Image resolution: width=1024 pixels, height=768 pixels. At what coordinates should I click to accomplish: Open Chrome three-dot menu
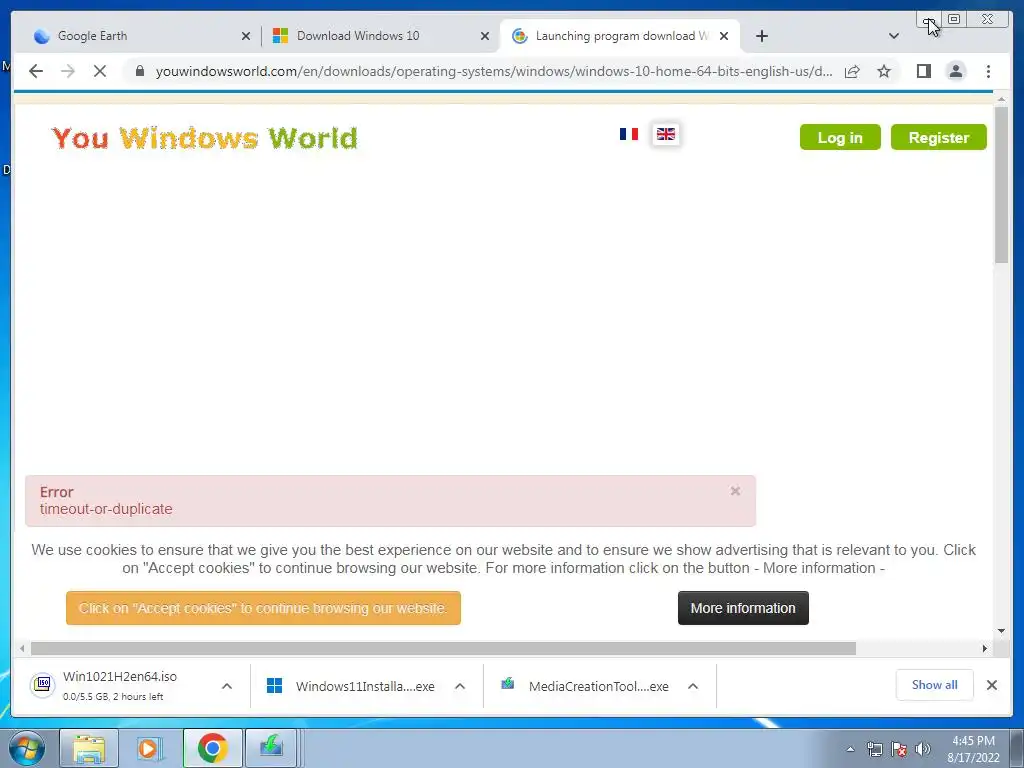tap(988, 71)
